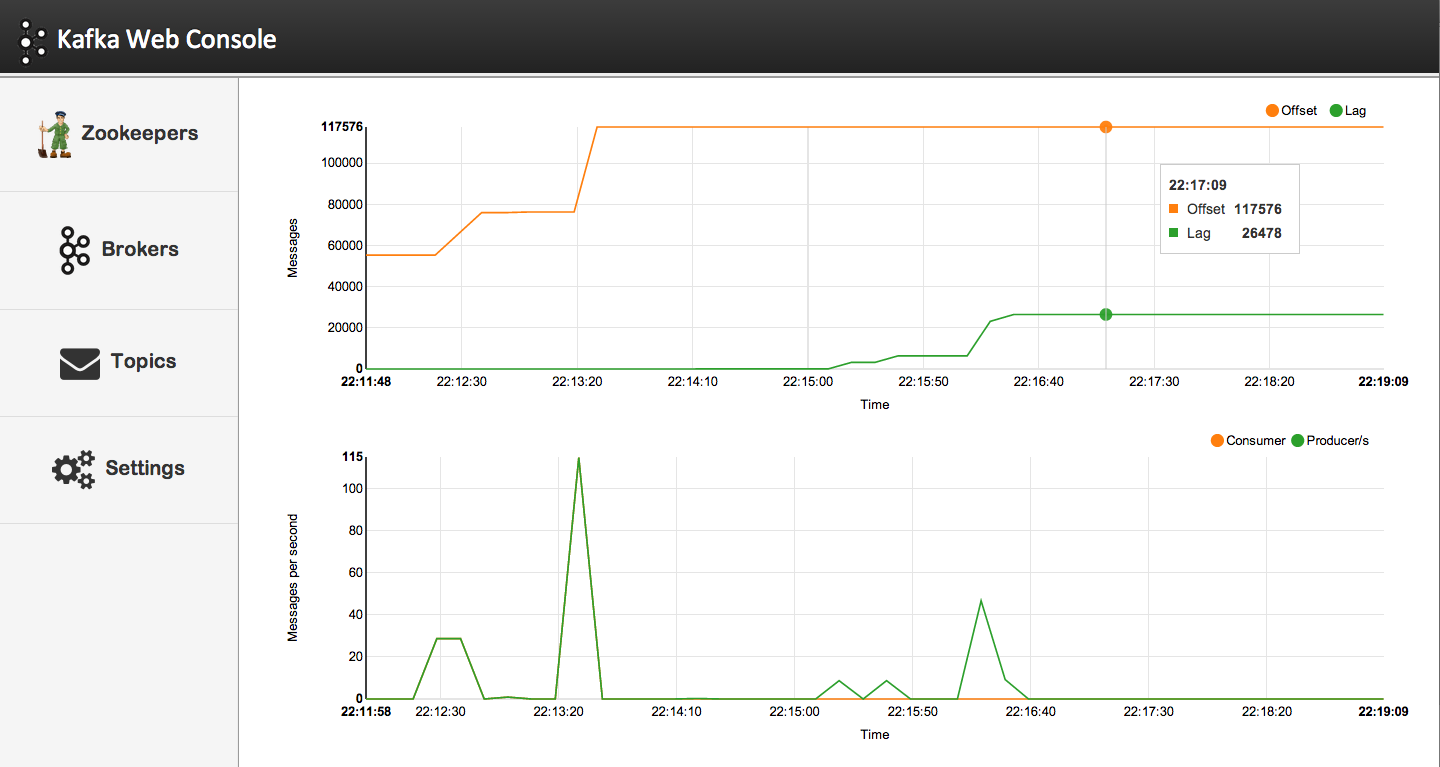
Task: Click the Kafka Web Console title
Action: tap(167, 40)
